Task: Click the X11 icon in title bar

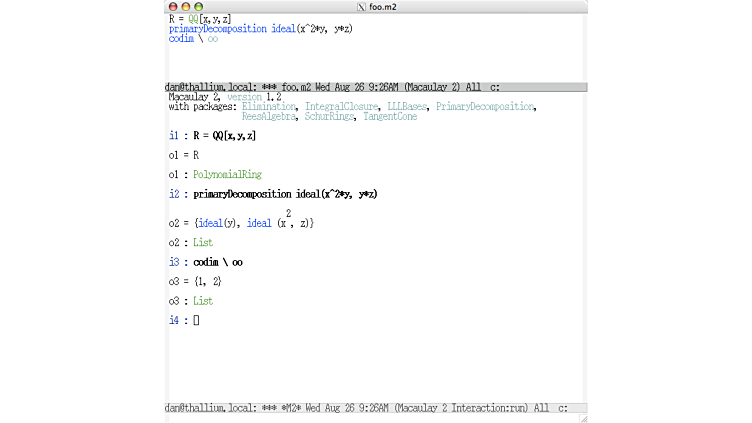Action: pos(360,6)
